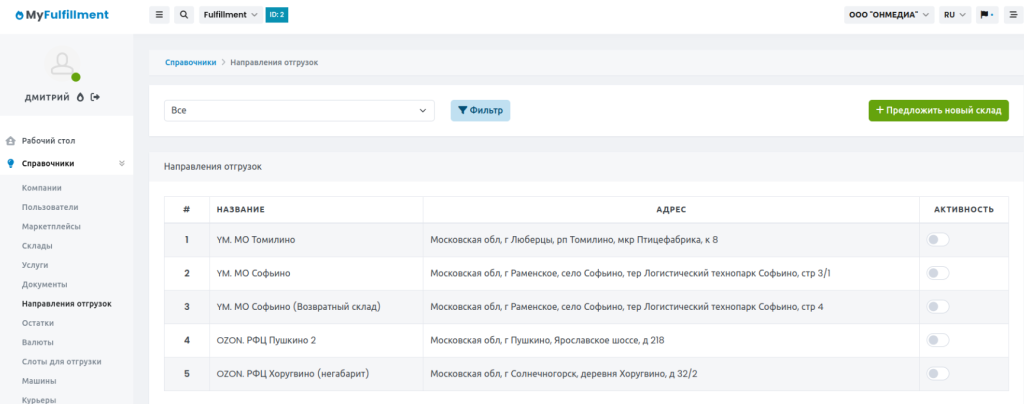Click the flag notifications icon
The width and height of the screenshot is (1024, 404).
[x=986, y=15]
